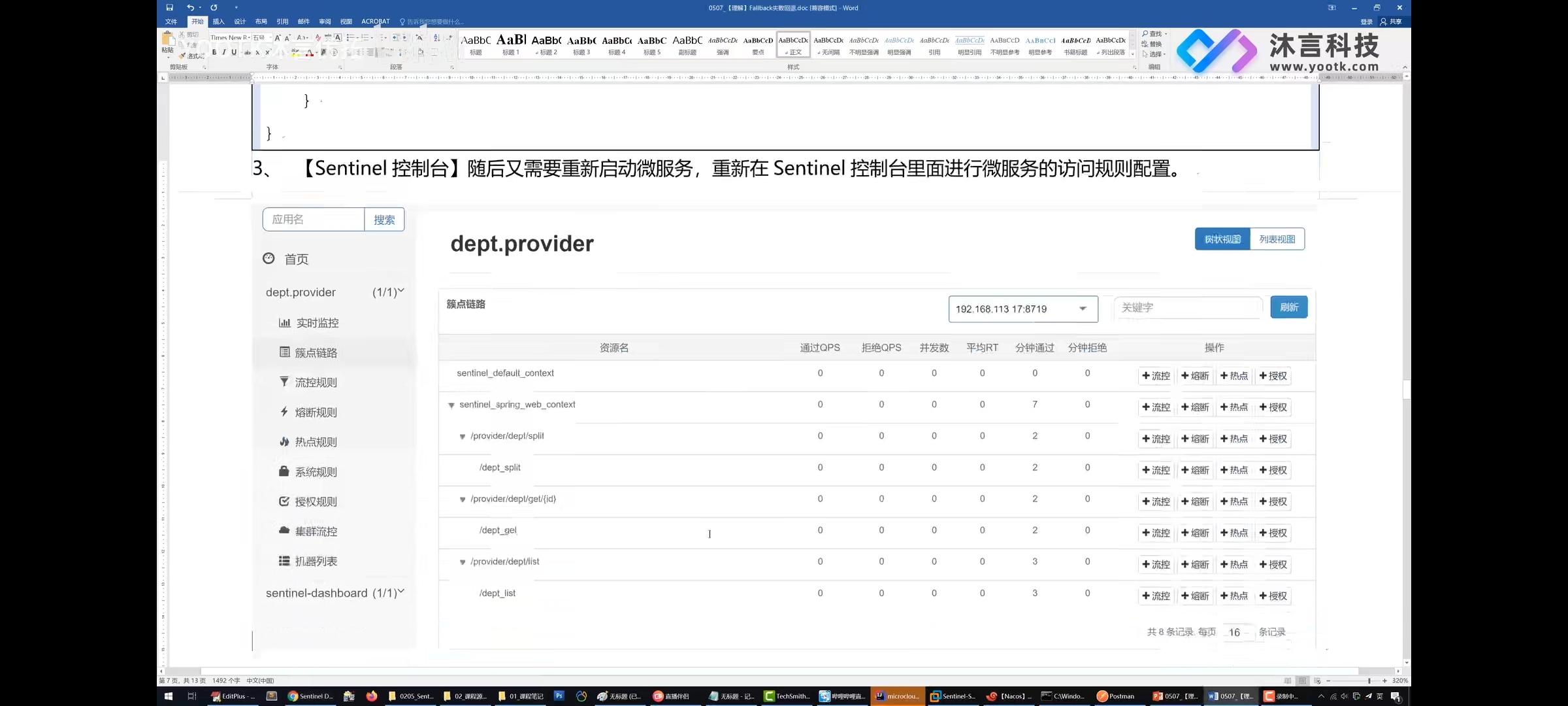
Task: Open the Font dialog launcher
Action: [340, 67]
